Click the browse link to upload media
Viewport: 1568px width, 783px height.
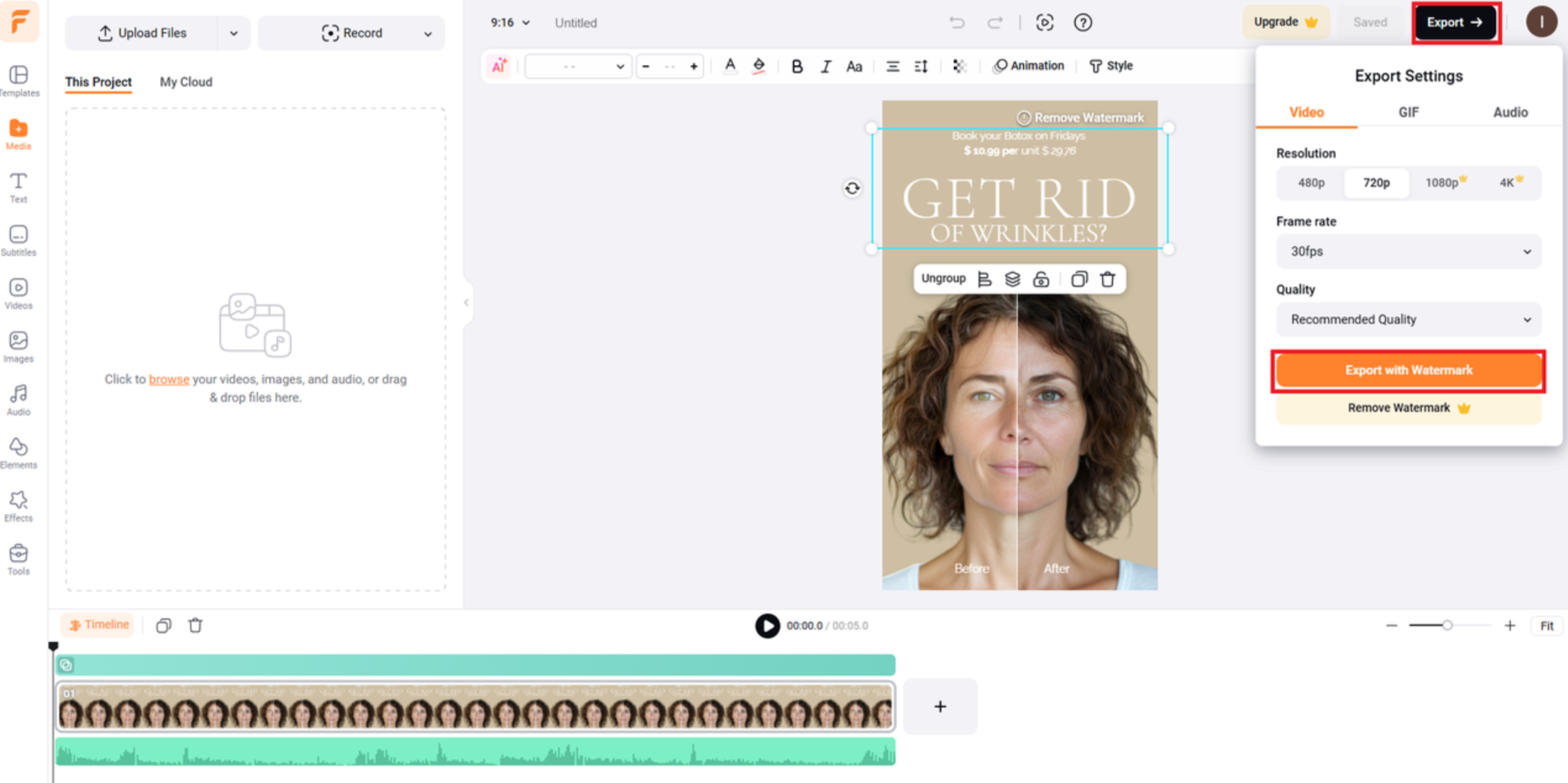click(169, 379)
